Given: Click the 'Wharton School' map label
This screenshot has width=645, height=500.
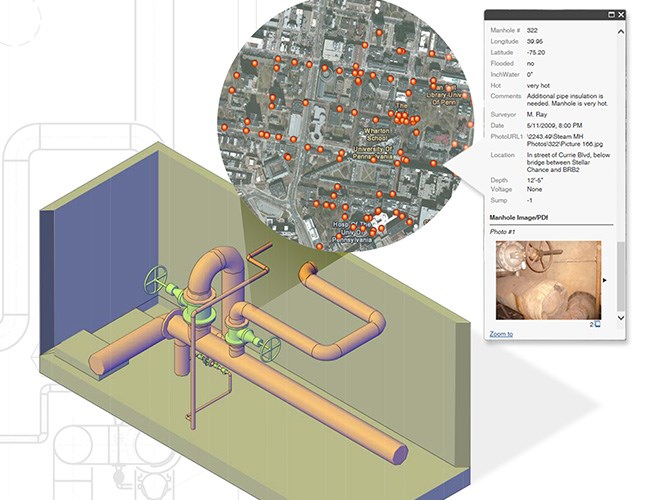Looking at the screenshot, I should (x=376, y=134).
